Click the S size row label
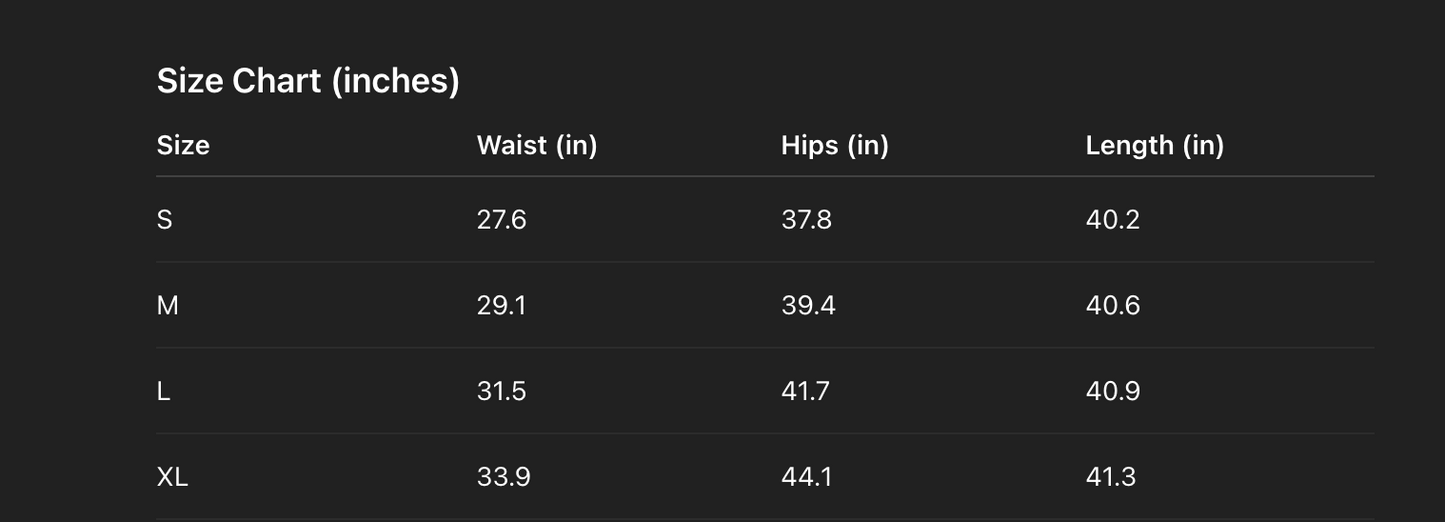The width and height of the screenshot is (1445, 522). [165, 220]
